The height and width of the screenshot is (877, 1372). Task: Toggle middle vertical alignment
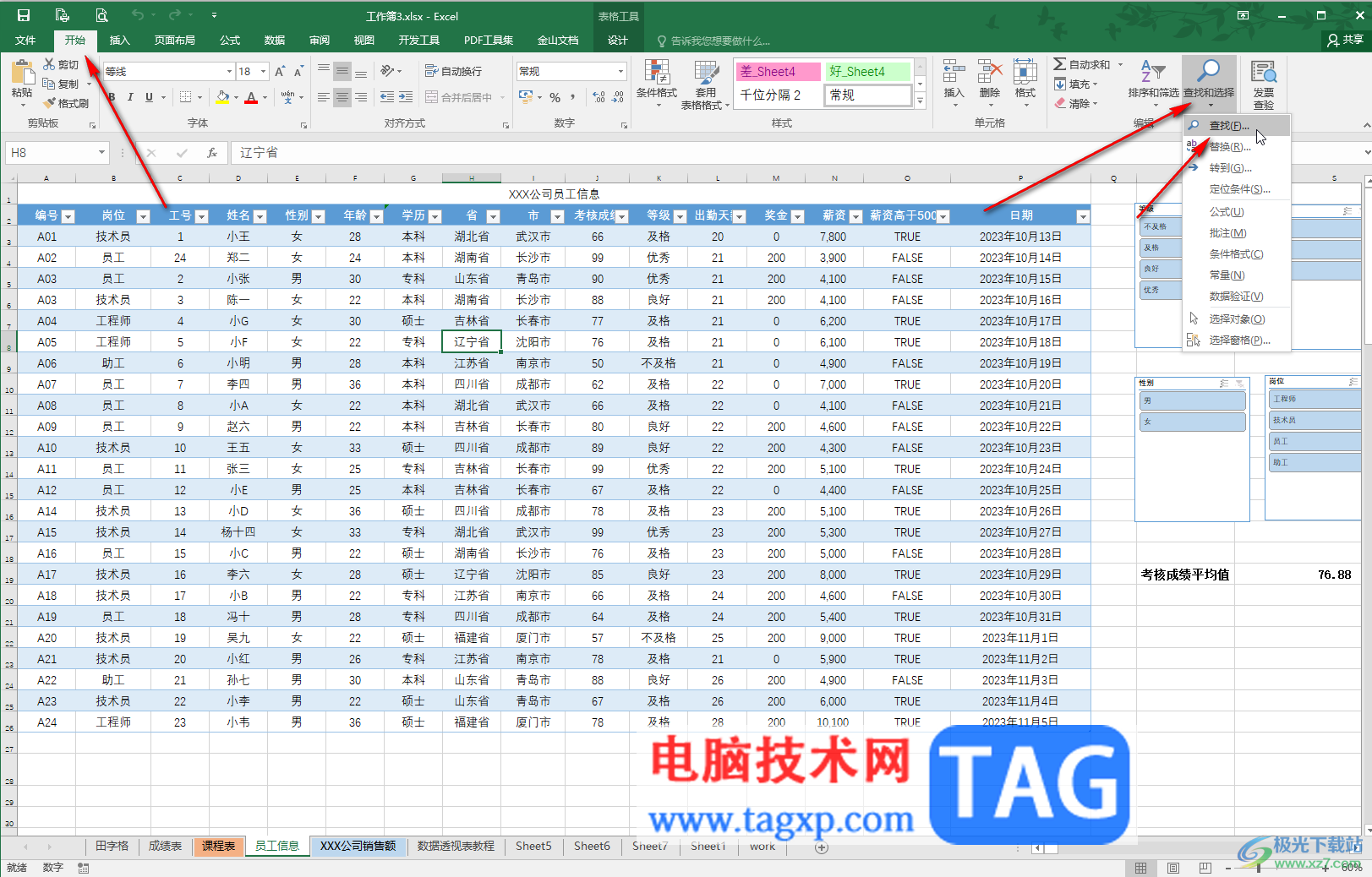pos(342,72)
